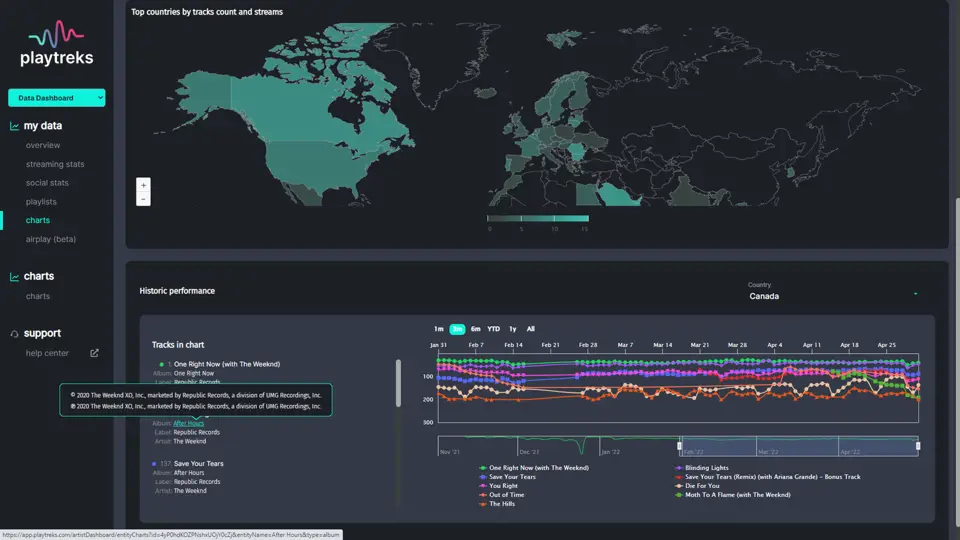Click the Republic Records label under Save Your Tears

click(x=197, y=482)
